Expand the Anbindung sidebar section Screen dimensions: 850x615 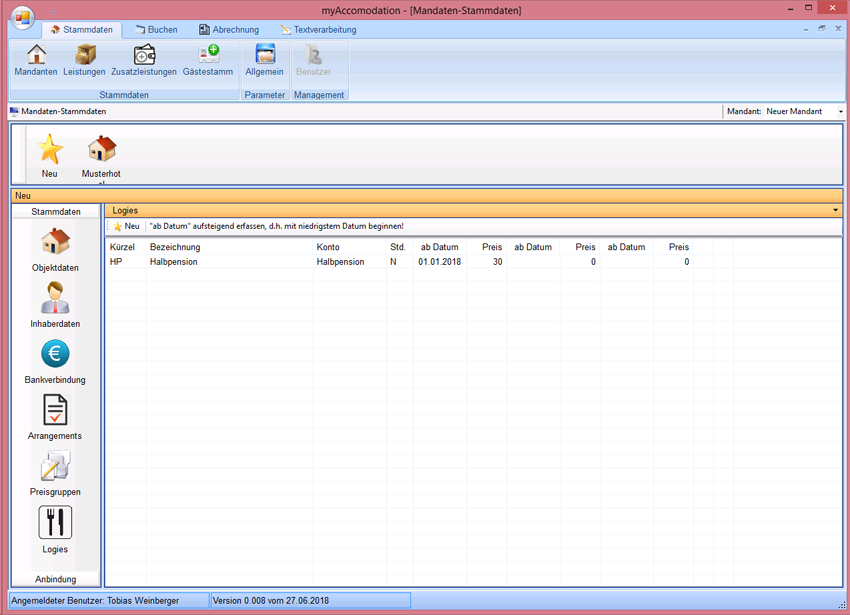tap(56, 579)
